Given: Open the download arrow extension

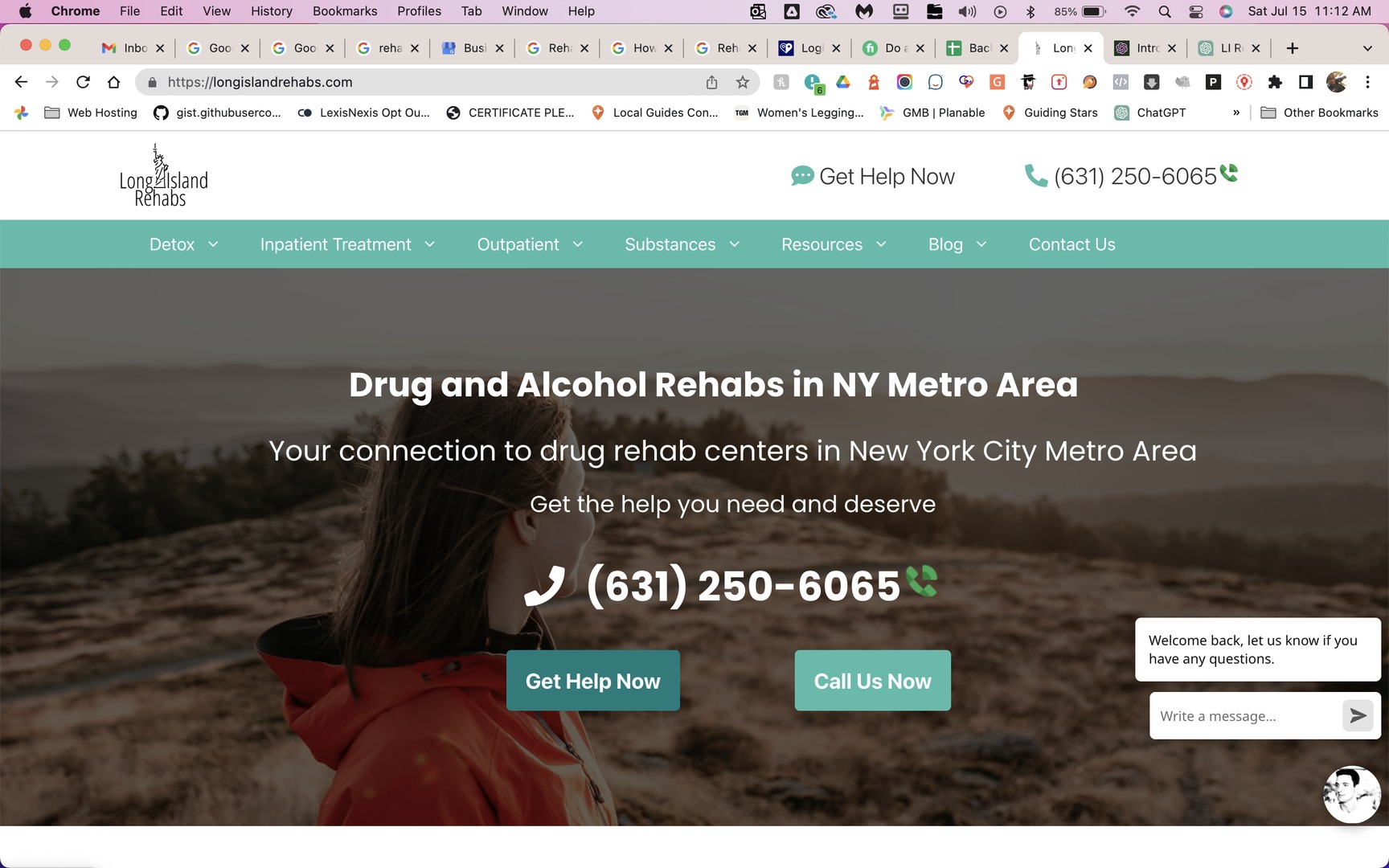Looking at the screenshot, I should point(1151,82).
